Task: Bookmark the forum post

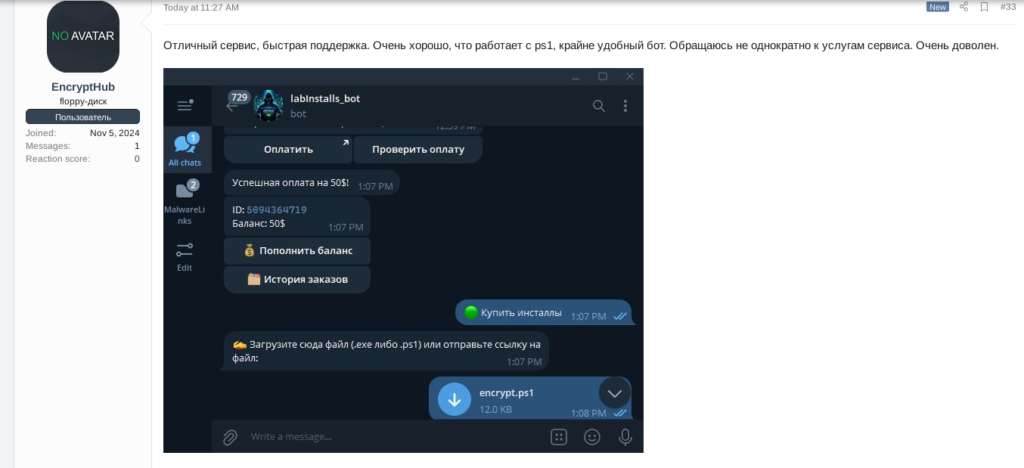Action: click(x=984, y=7)
